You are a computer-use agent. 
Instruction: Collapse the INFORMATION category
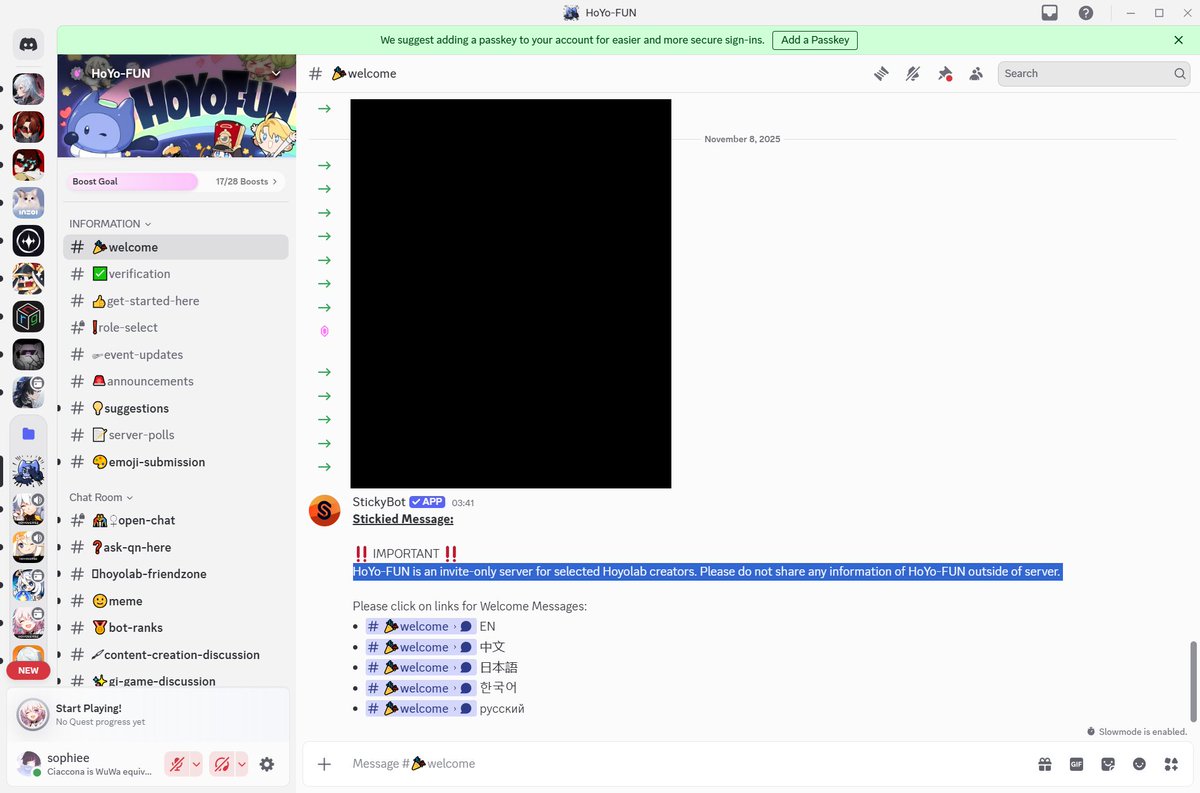(x=110, y=224)
